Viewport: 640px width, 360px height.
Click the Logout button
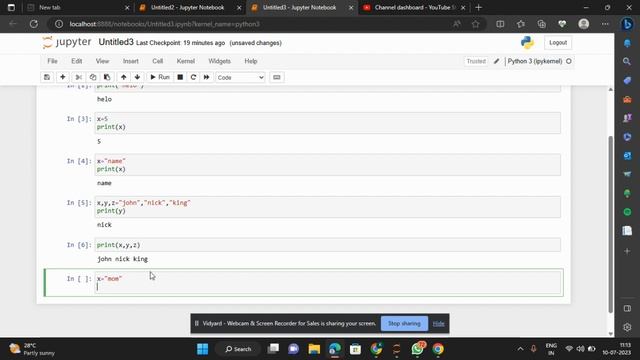coord(558,42)
